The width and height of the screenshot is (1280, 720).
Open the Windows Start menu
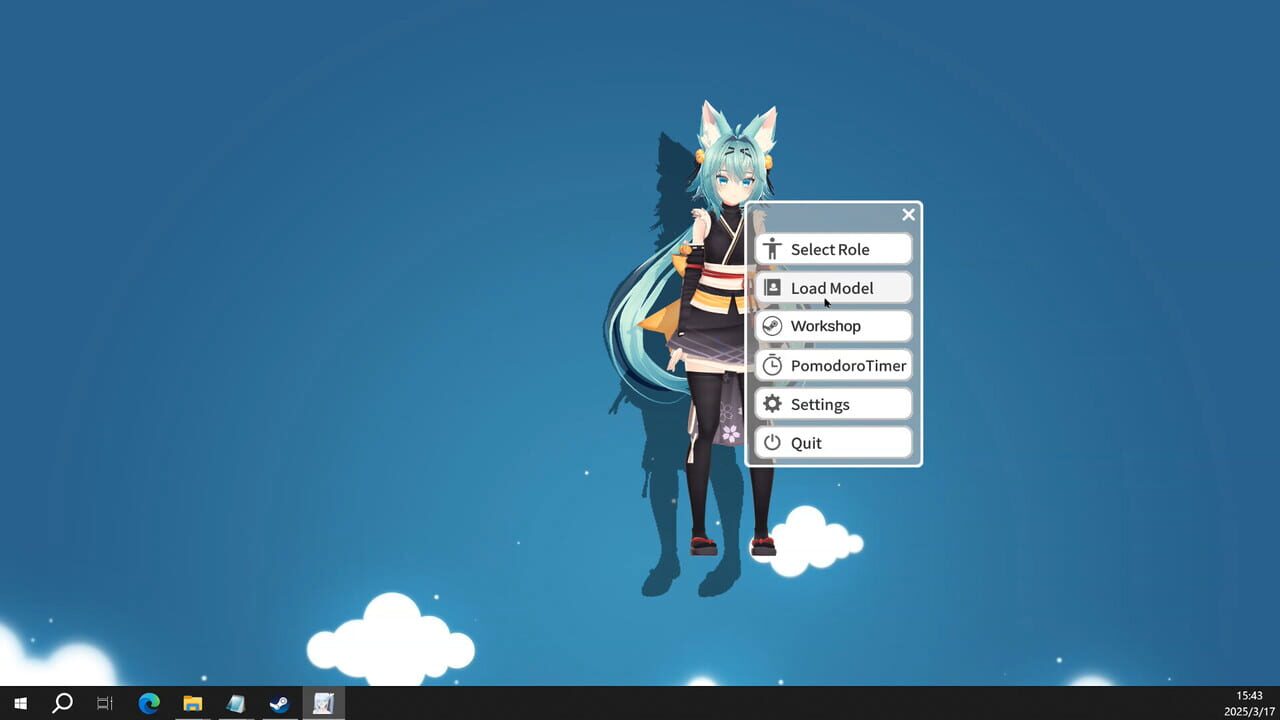[20, 703]
